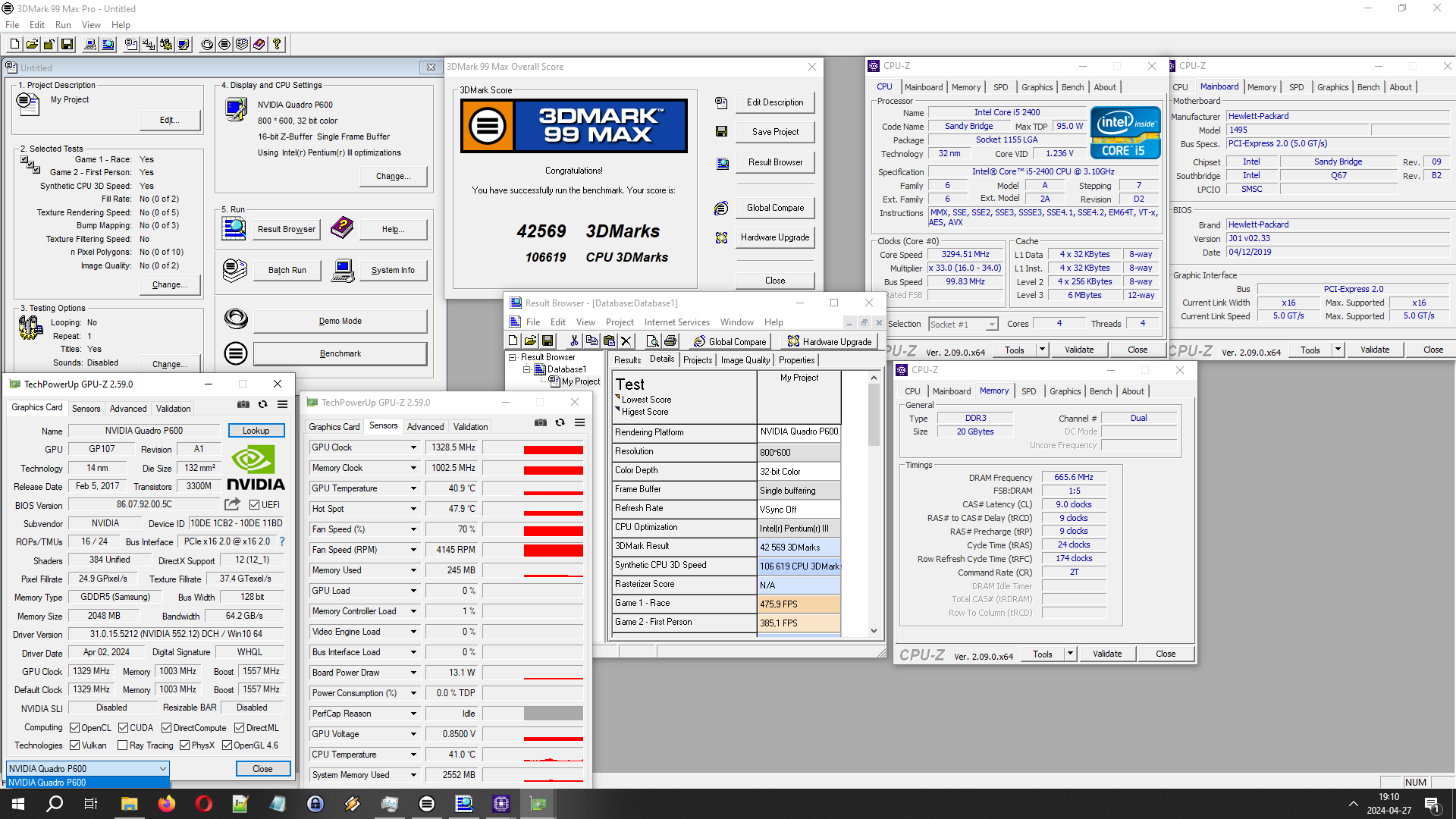1456x819 pixels.
Task: Open the Bench tab in CPU-Z CPU window
Action: [1072, 87]
